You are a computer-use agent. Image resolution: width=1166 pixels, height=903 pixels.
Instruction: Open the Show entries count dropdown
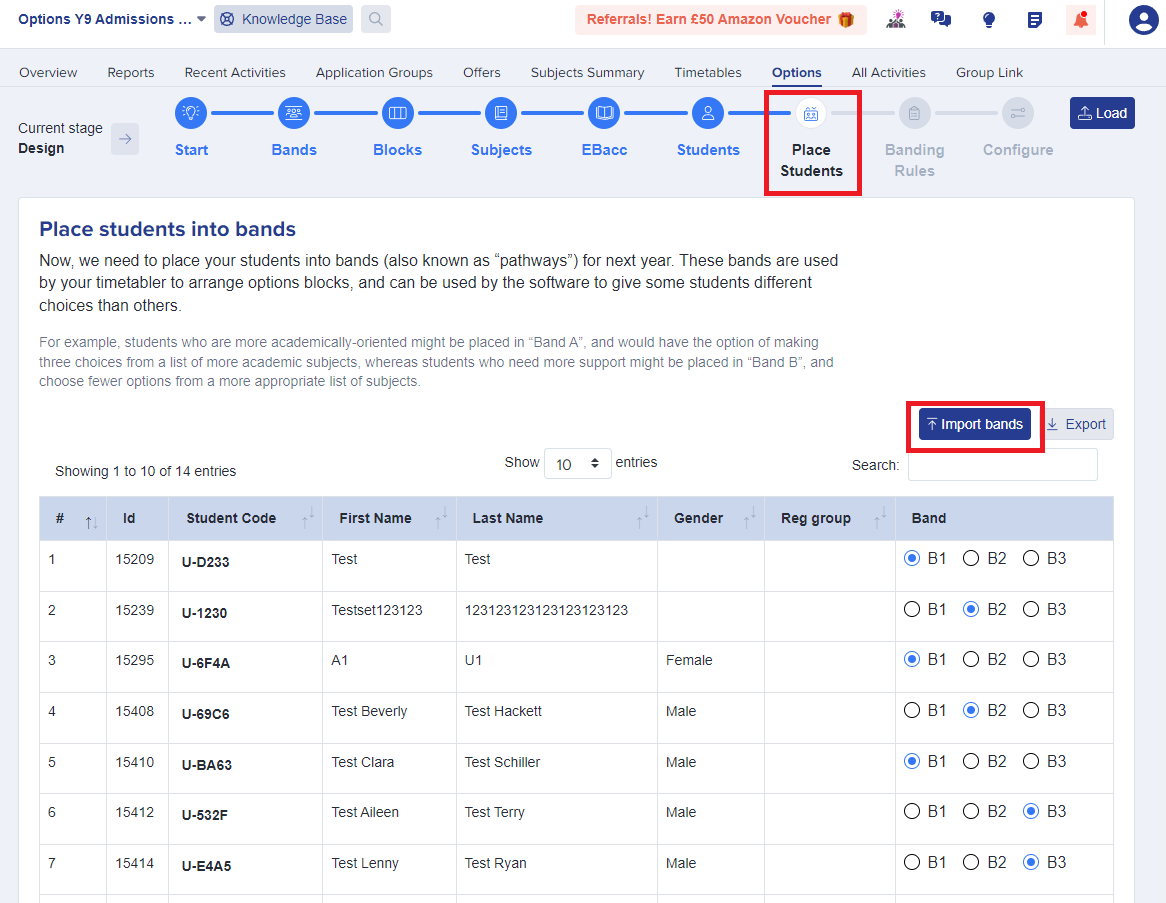[577, 464]
